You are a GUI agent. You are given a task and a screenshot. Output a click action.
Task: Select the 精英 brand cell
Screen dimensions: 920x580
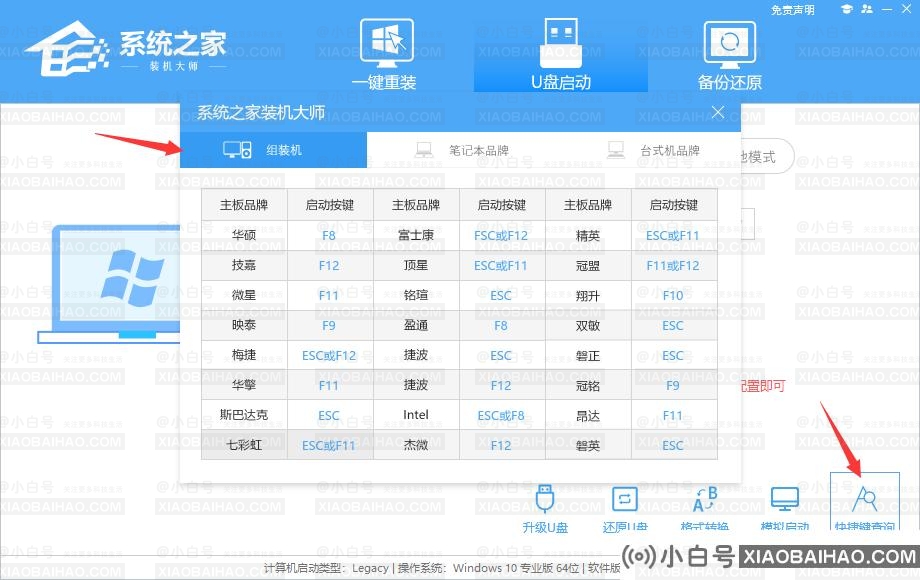(588, 235)
